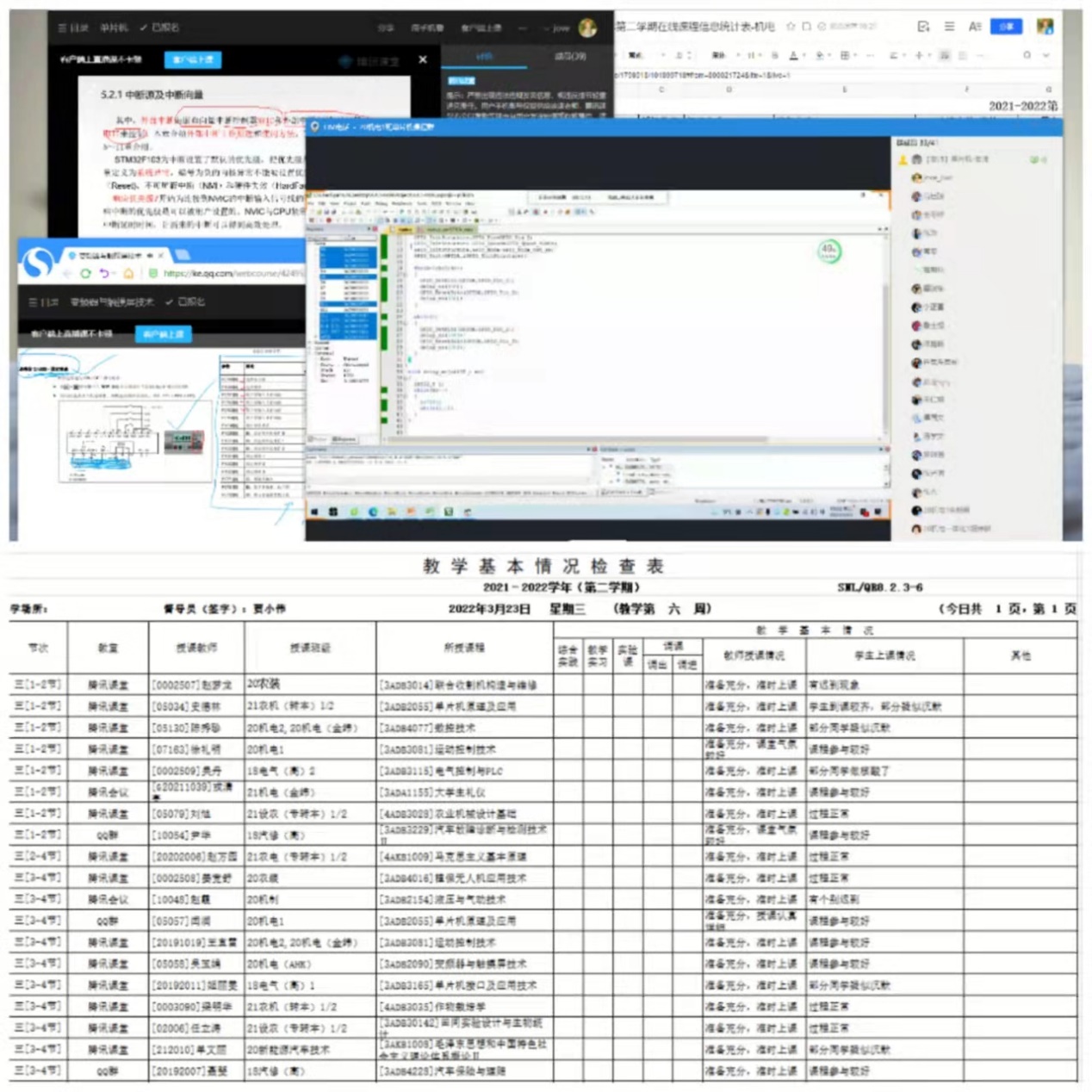Open the hamburger menu in spreadsheet header
1092x1092 pixels.
[949, 27]
